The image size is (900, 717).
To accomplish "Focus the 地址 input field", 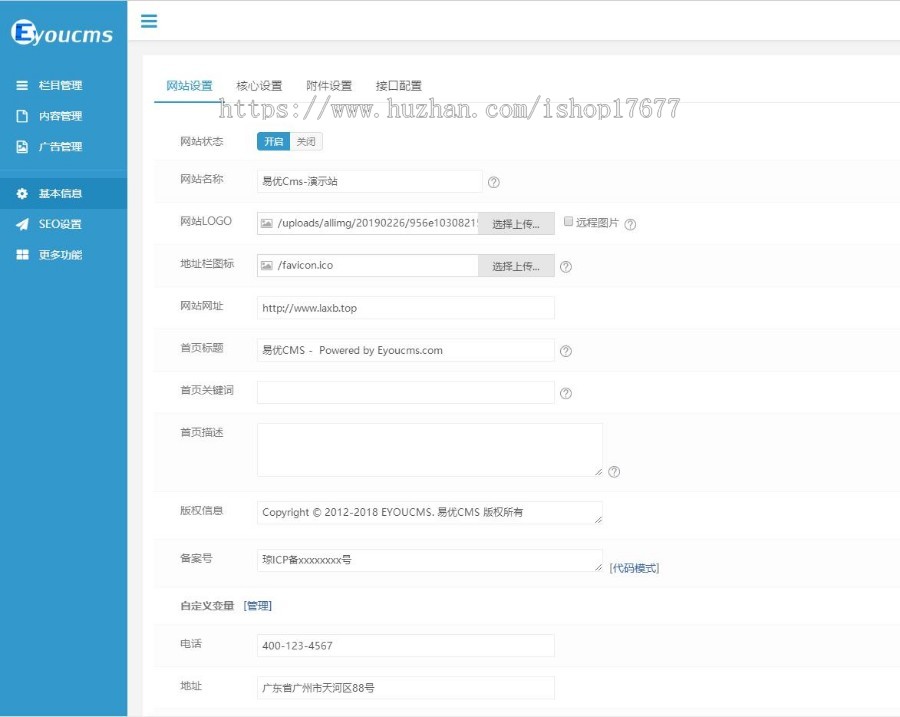I will click(x=406, y=688).
